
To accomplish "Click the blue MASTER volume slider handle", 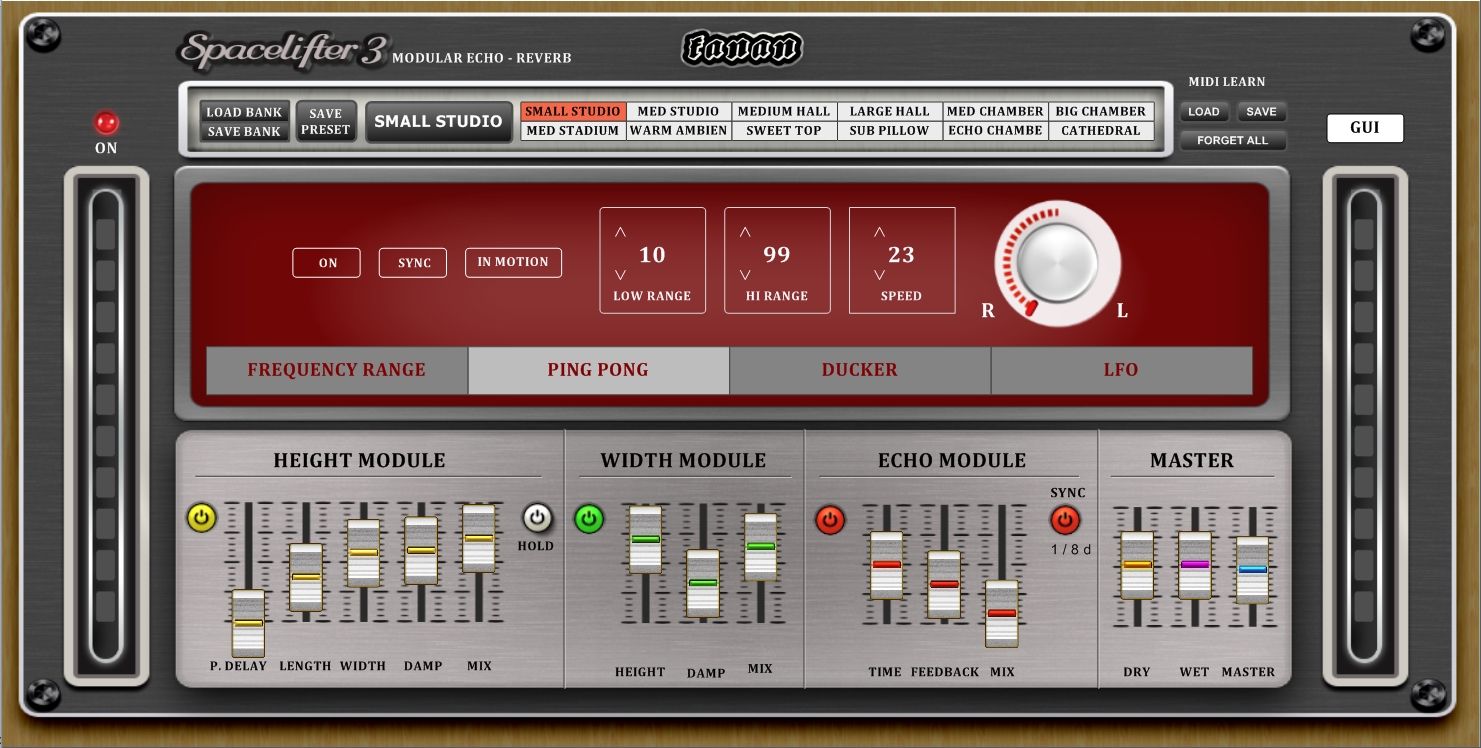I will [x=1252, y=569].
